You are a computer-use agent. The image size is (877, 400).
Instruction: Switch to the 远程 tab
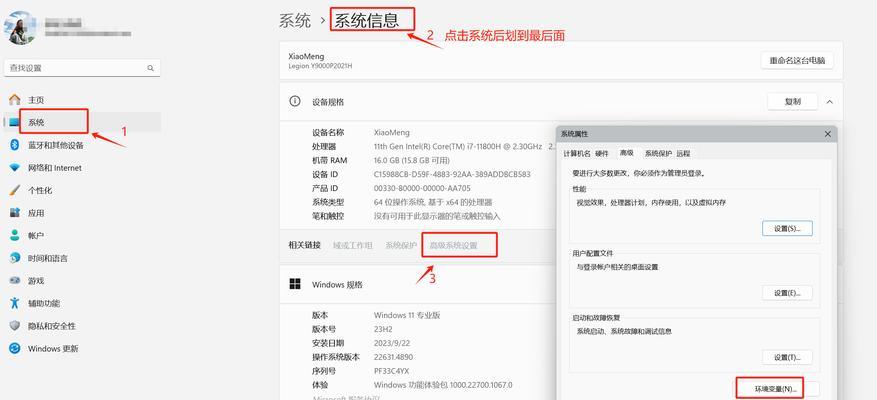tap(683, 153)
